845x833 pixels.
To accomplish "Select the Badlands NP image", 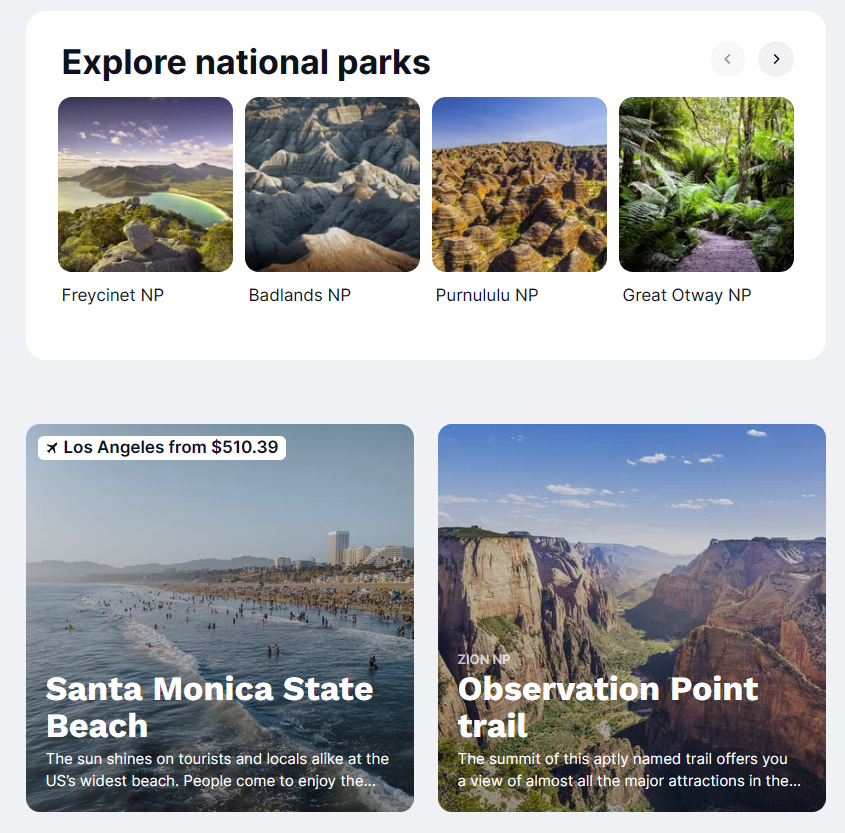I will point(332,184).
